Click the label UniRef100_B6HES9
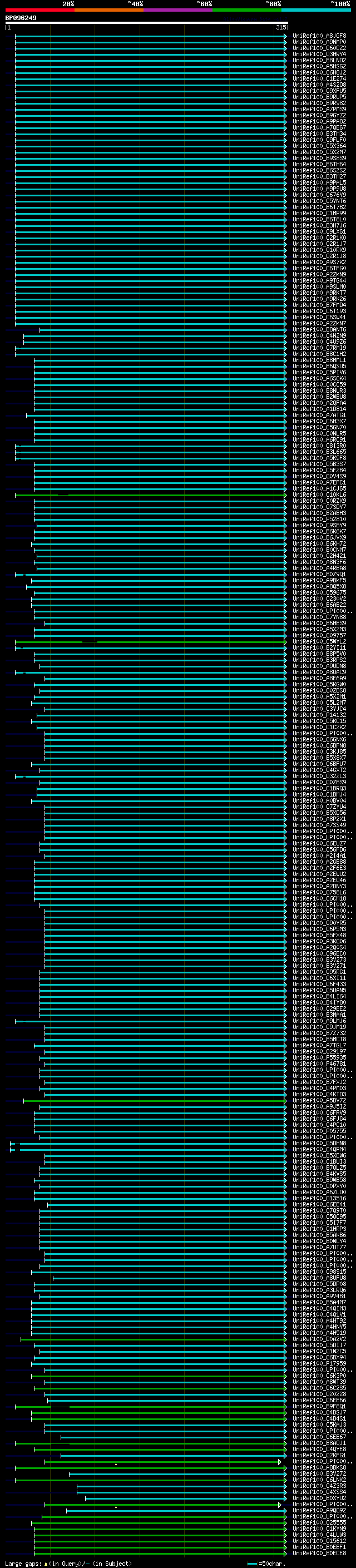This screenshot has width=356, height=1568. 319,624
